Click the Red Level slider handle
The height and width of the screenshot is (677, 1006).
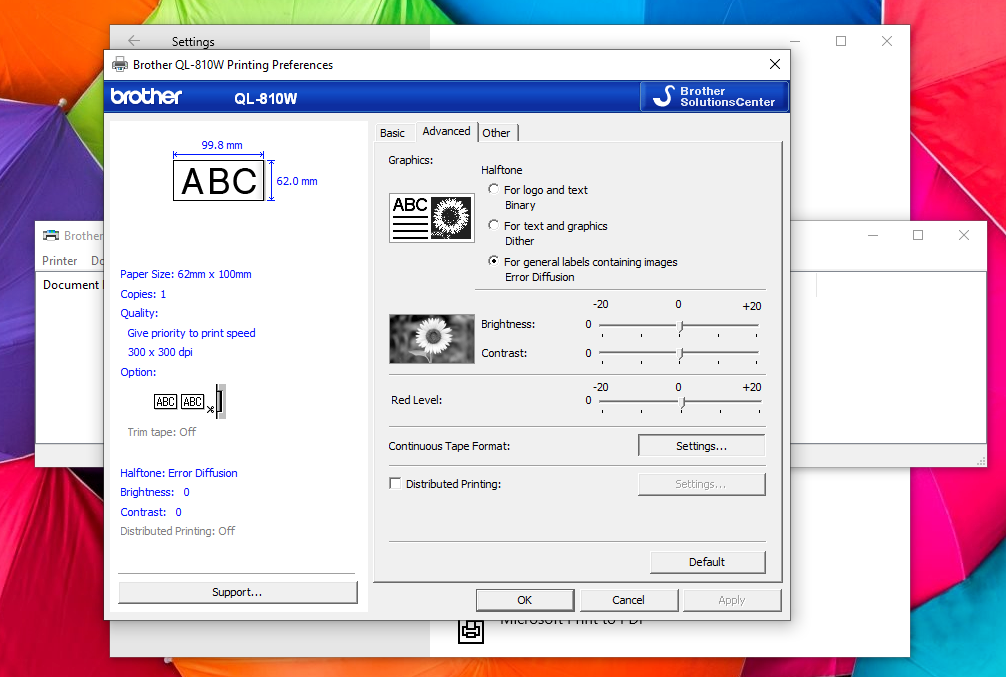point(683,402)
